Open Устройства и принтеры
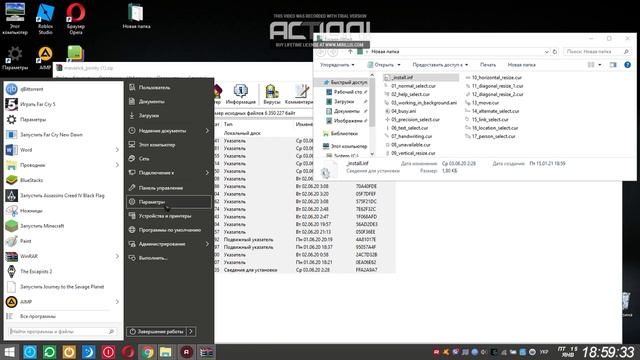 tap(169, 216)
